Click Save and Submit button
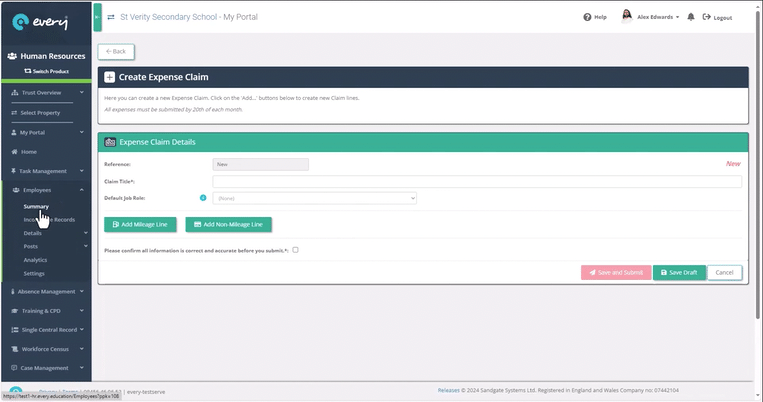The width and height of the screenshot is (763, 402). pyautogui.click(x=616, y=273)
